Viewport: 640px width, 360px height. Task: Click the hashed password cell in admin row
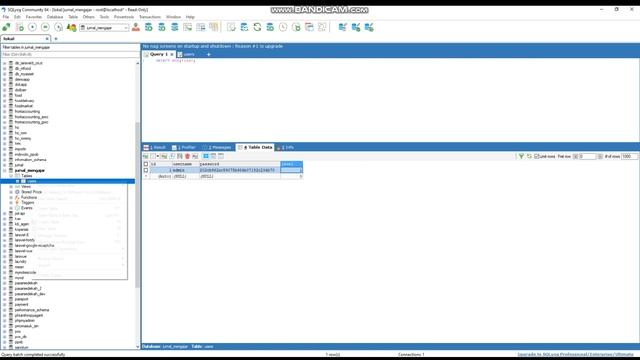[240, 170]
